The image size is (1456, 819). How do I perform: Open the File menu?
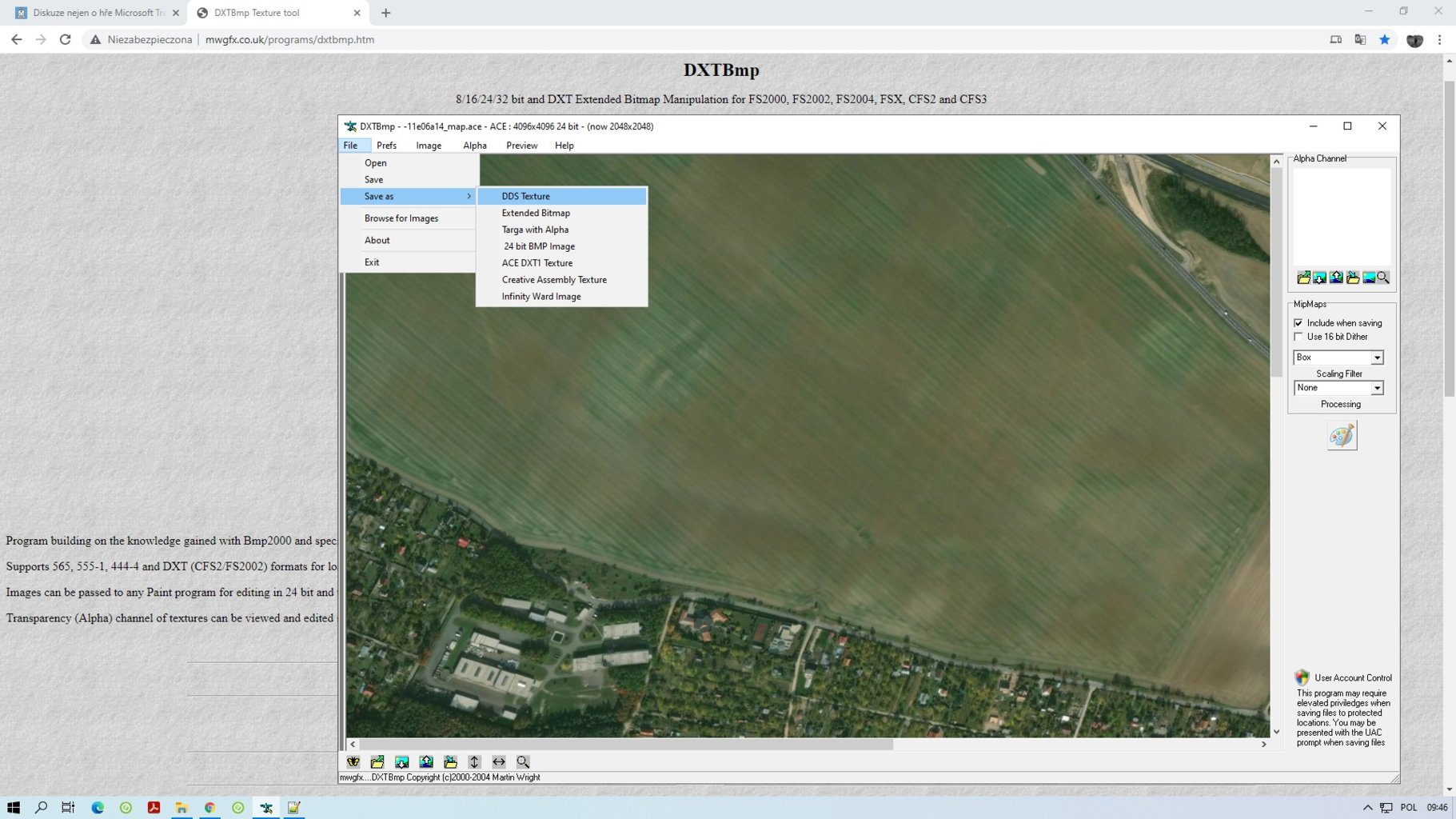click(350, 146)
